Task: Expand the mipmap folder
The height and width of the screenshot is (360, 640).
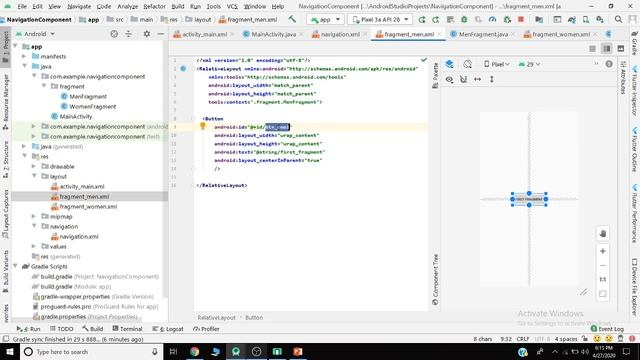Action: click(x=34, y=216)
